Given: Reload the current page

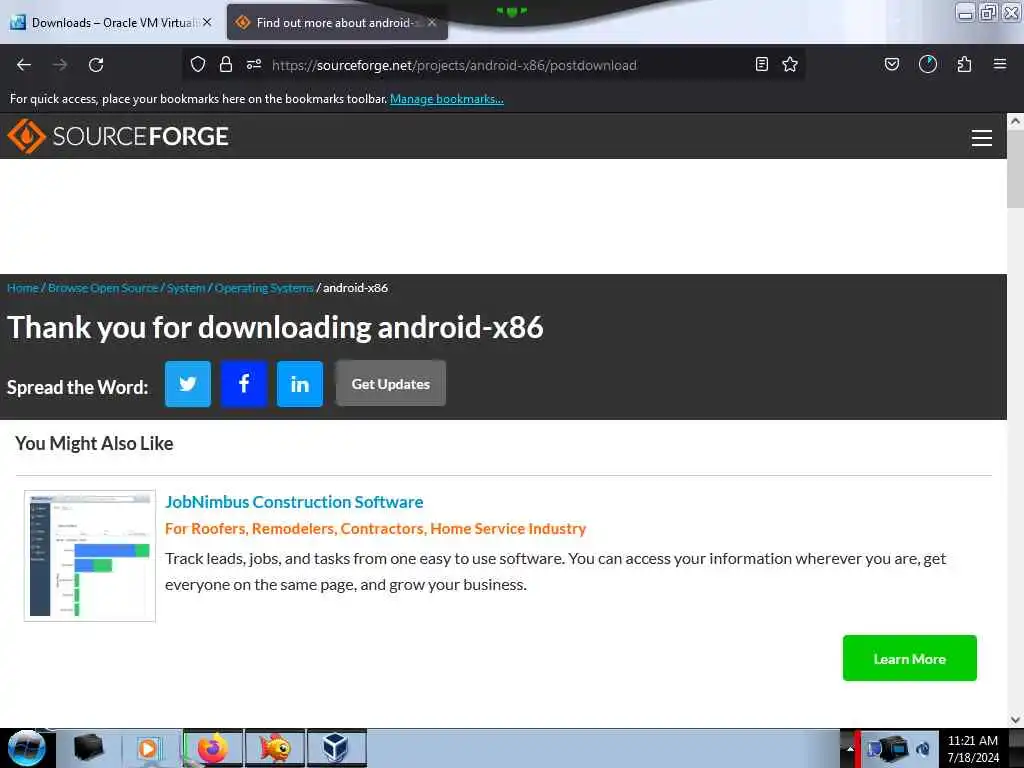Looking at the screenshot, I should (96, 65).
